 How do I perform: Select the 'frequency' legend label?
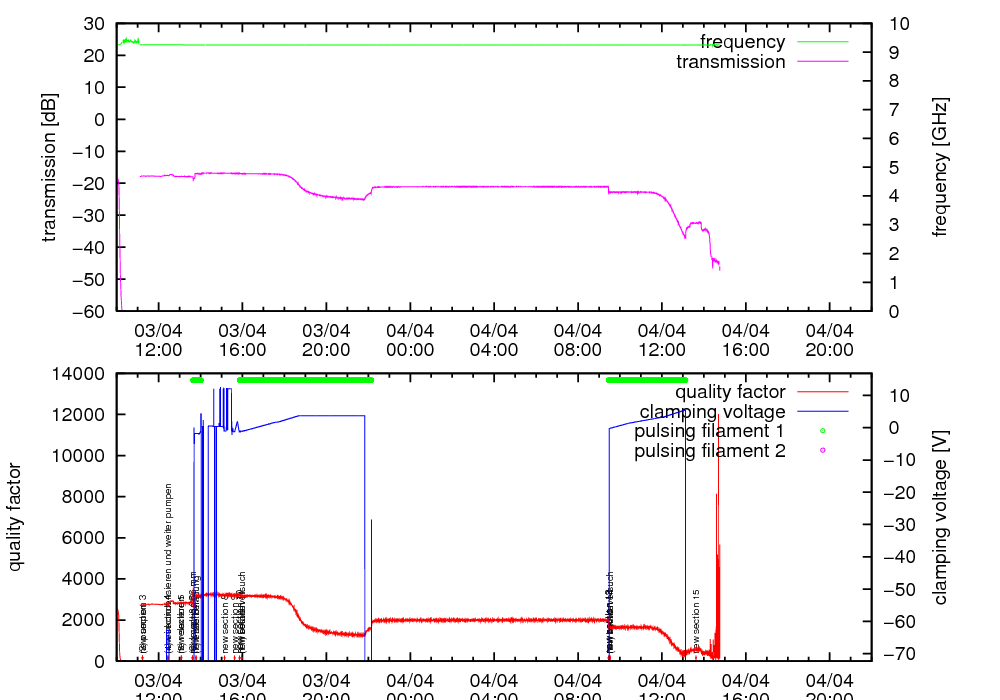point(742,42)
